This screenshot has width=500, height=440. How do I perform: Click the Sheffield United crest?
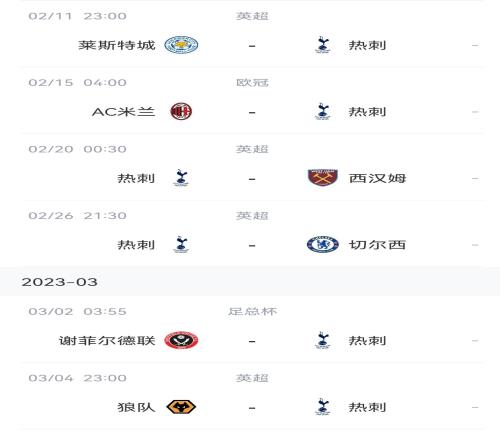[181, 340]
